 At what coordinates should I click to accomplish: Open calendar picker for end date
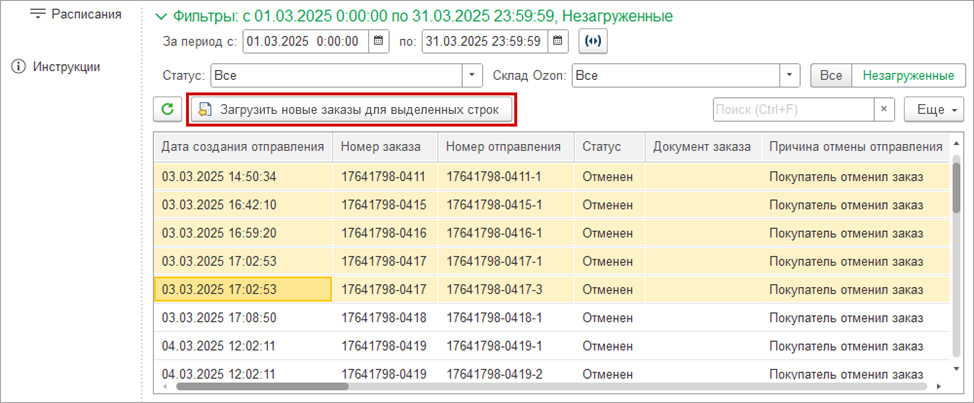tap(558, 41)
